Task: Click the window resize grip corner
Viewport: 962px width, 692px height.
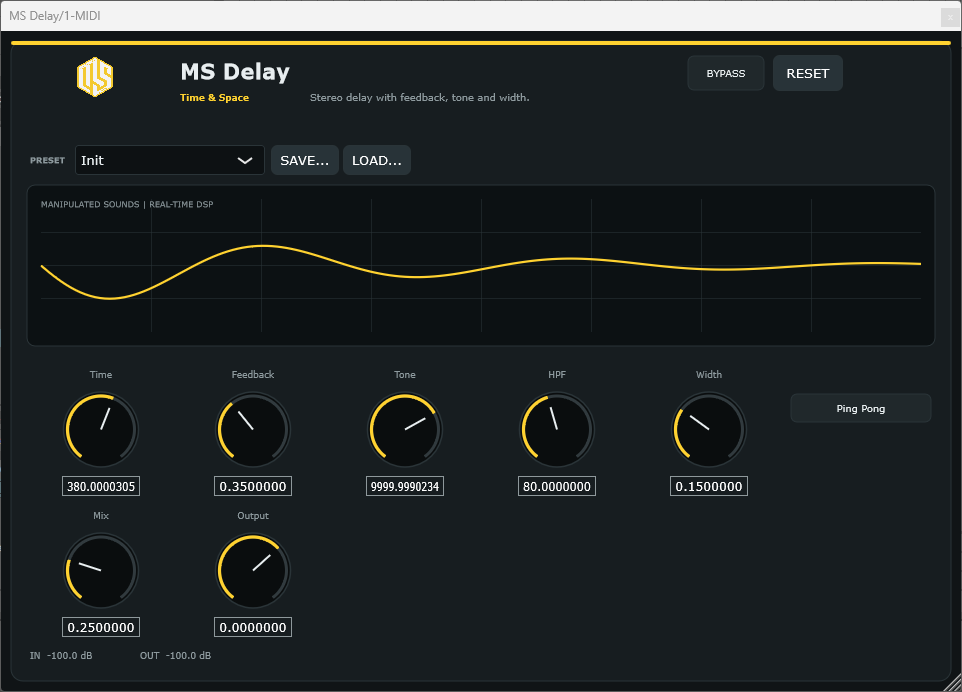Action: pos(953,683)
